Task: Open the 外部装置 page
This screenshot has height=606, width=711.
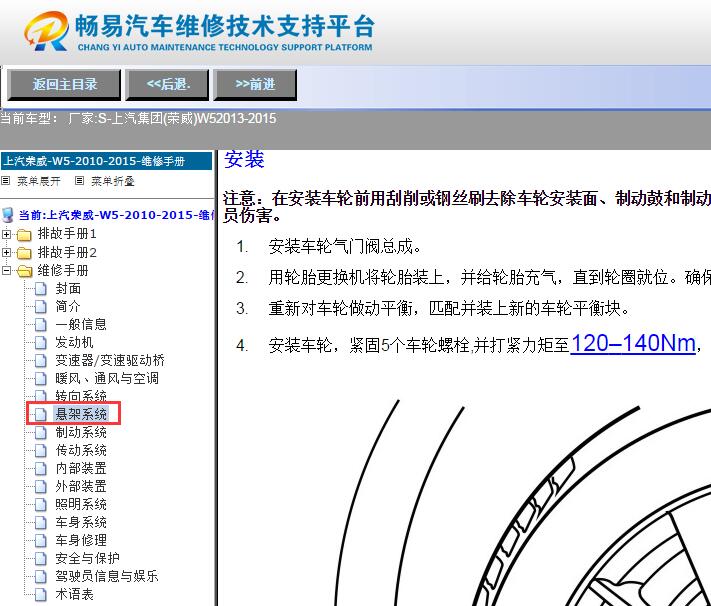Action: point(81,486)
